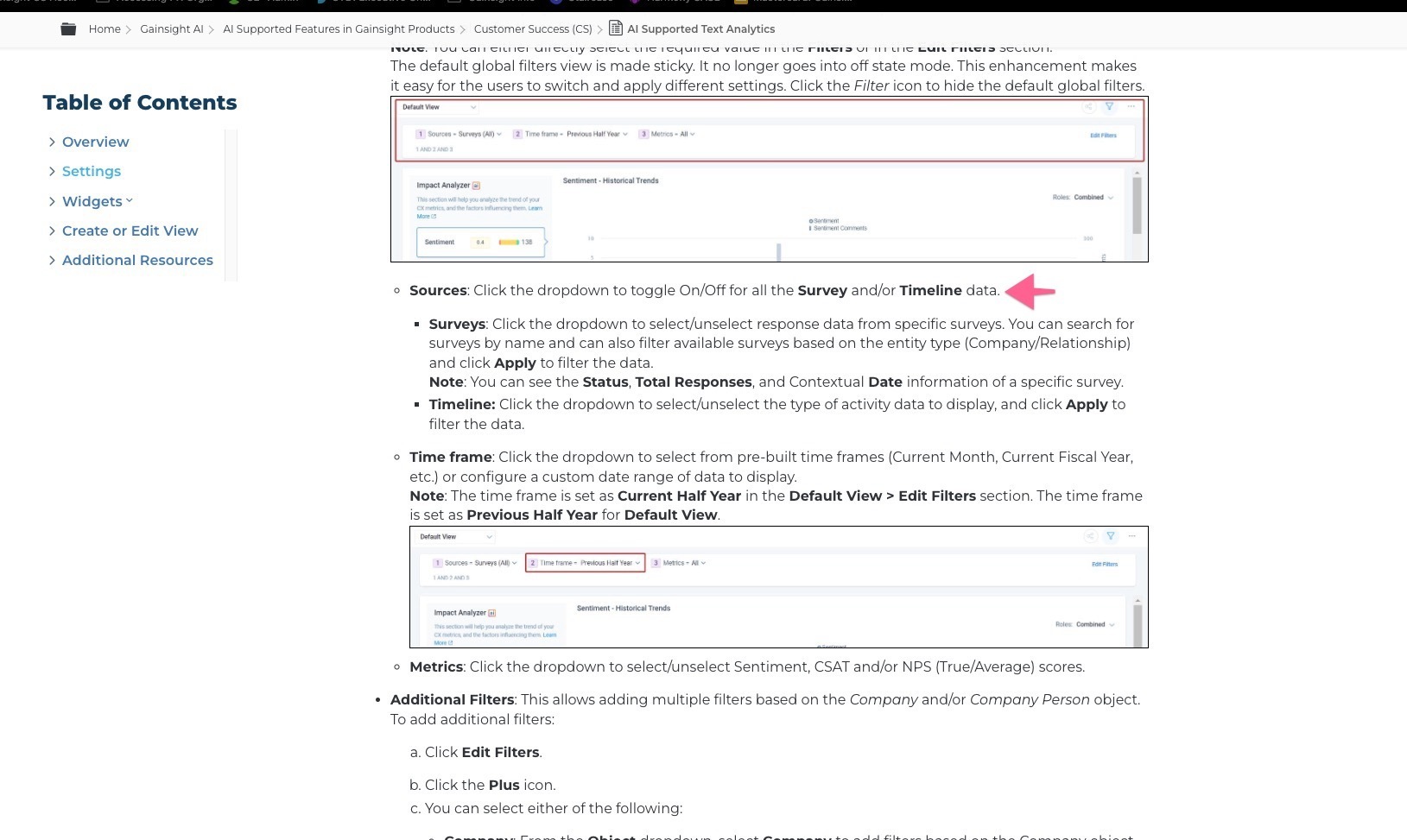Viewport: 1407px width, 840px height.
Task: Click 'Edit Filters' in step a
Action: 501,752
